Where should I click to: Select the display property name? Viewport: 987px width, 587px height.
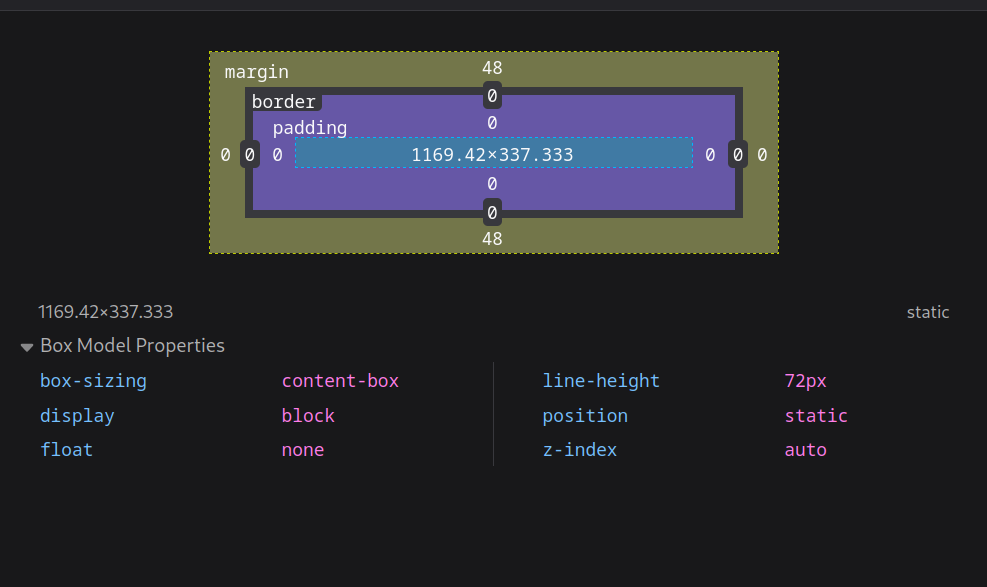[x=77, y=415]
